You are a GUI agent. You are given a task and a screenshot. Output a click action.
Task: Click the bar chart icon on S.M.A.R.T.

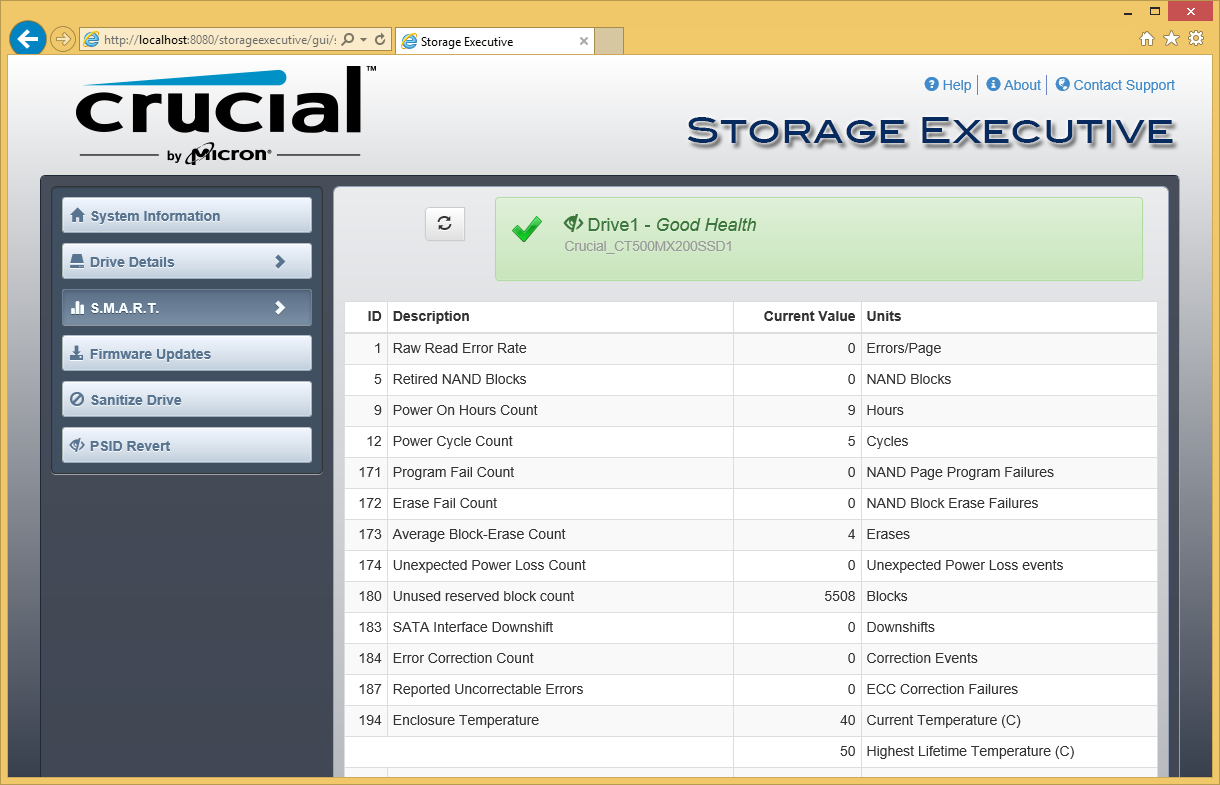(x=77, y=308)
